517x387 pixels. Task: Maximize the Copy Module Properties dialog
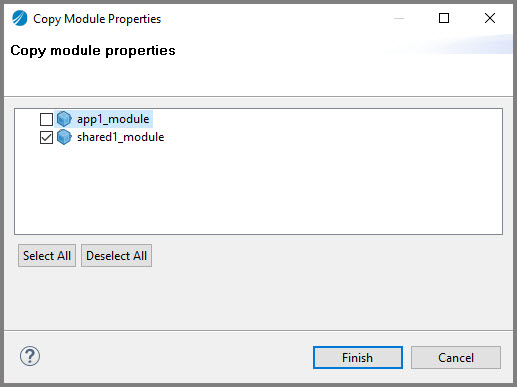[x=444, y=18]
